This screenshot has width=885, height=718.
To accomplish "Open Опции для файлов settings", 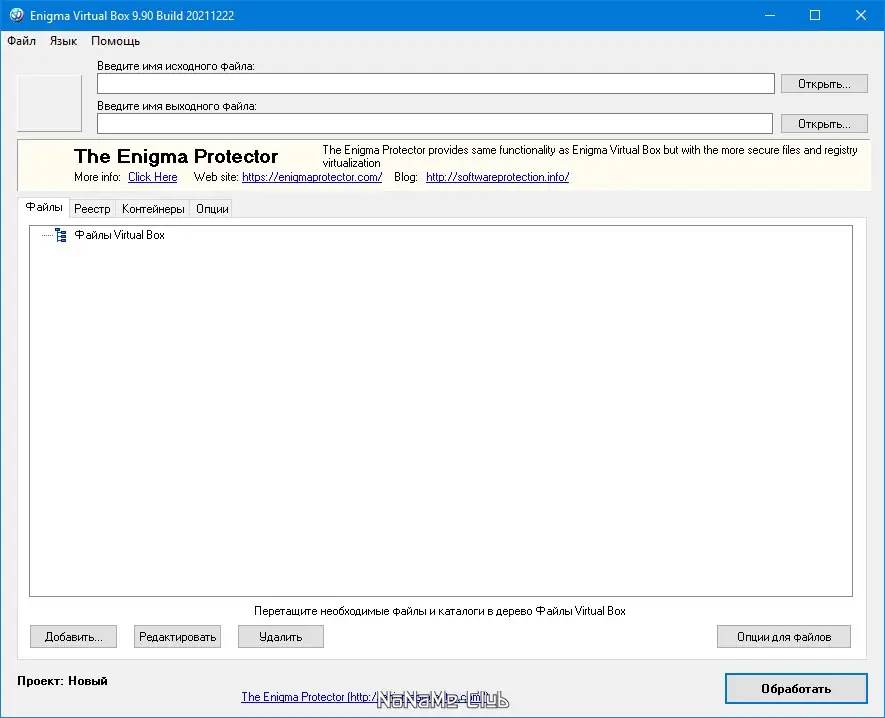I will click(784, 637).
